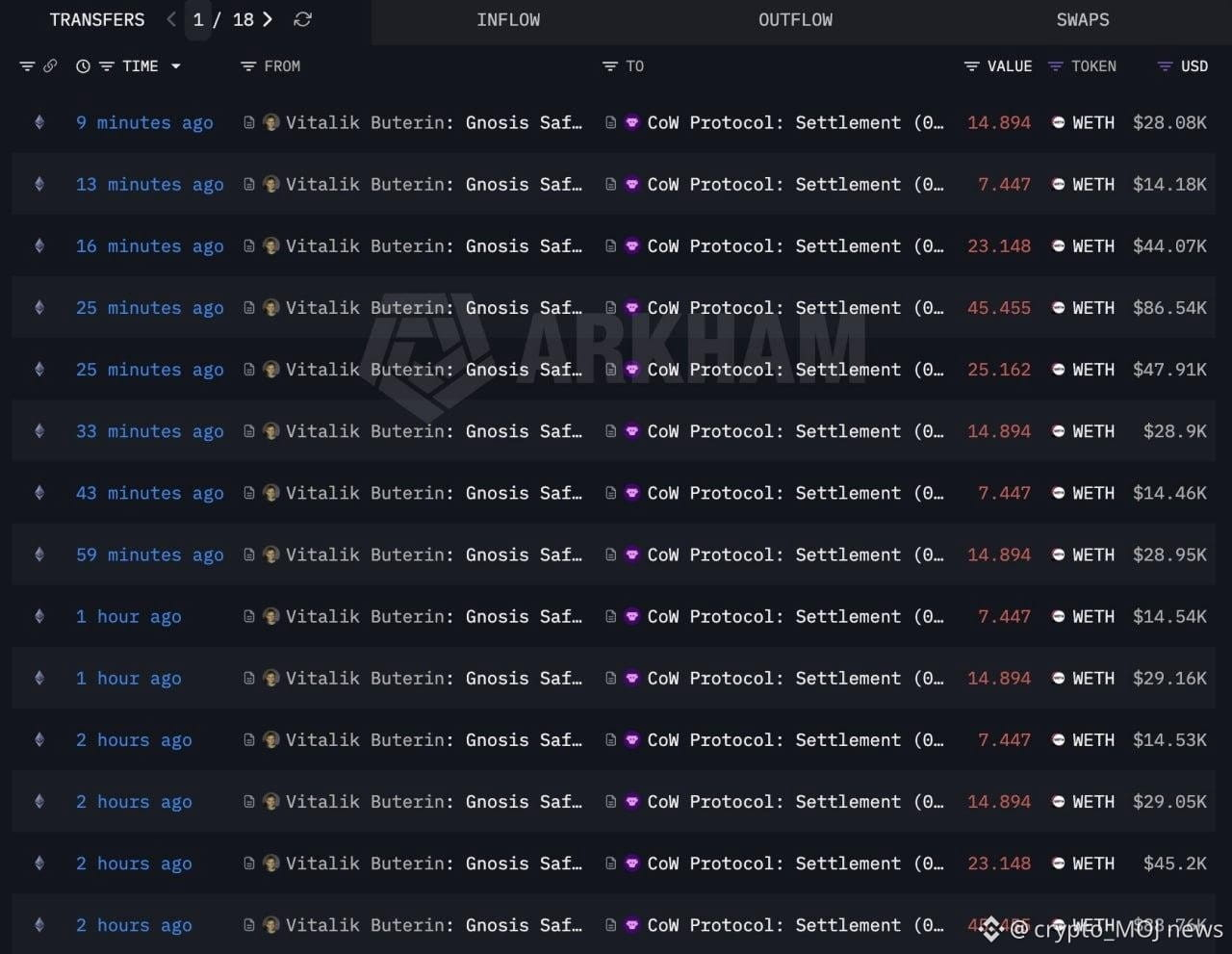The width and height of the screenshot is (1232, 954).
Task: Copy sender address in 9 minutes ago row
Action: point(249,122)
